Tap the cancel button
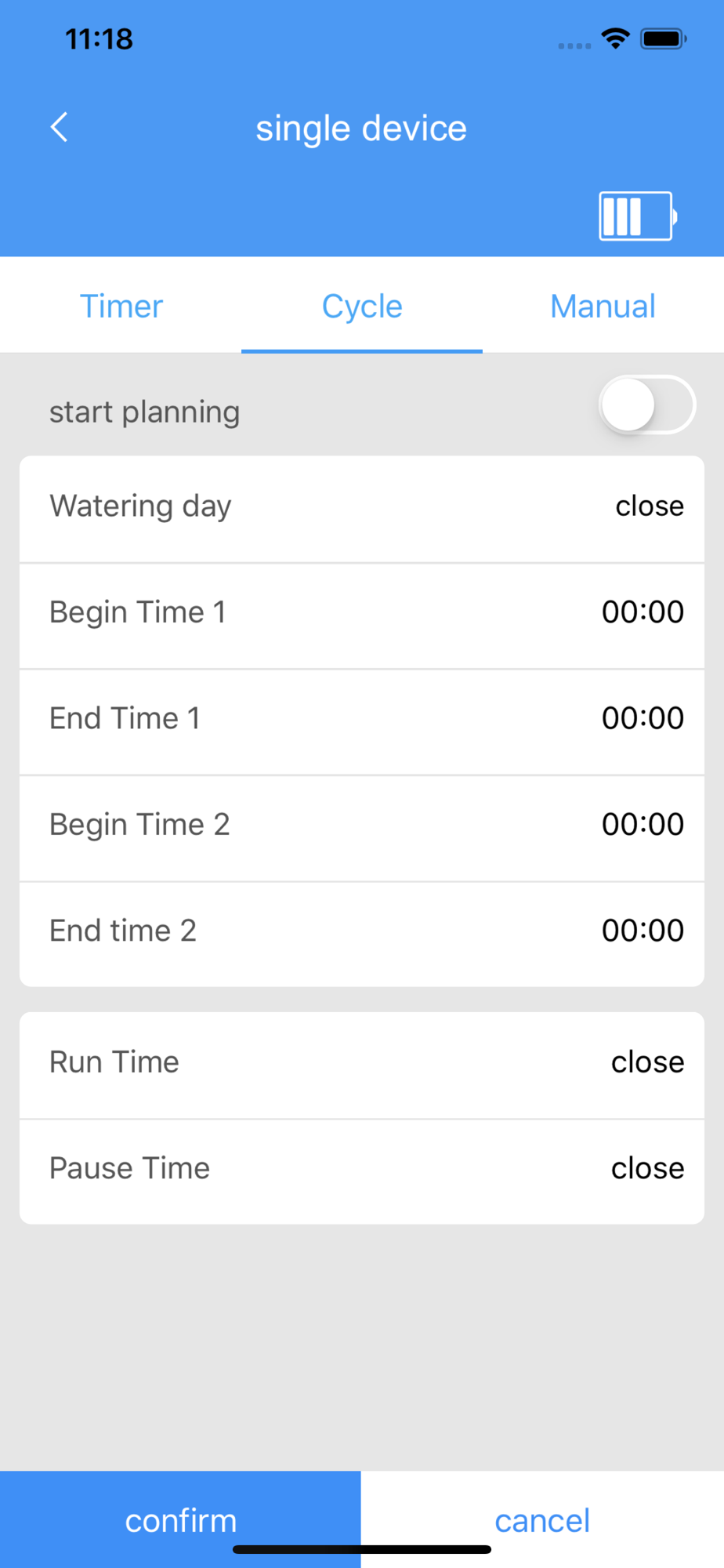Screen dimensions: 724x1568 point(542,1519)
